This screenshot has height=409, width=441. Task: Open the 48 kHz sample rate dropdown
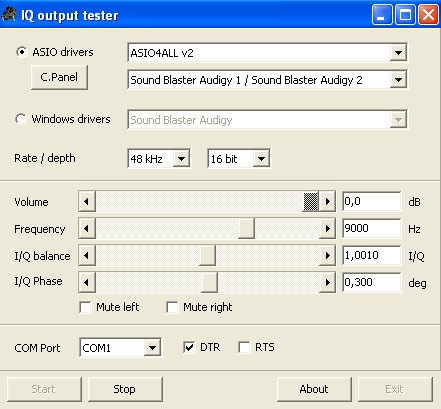(181, 159)
